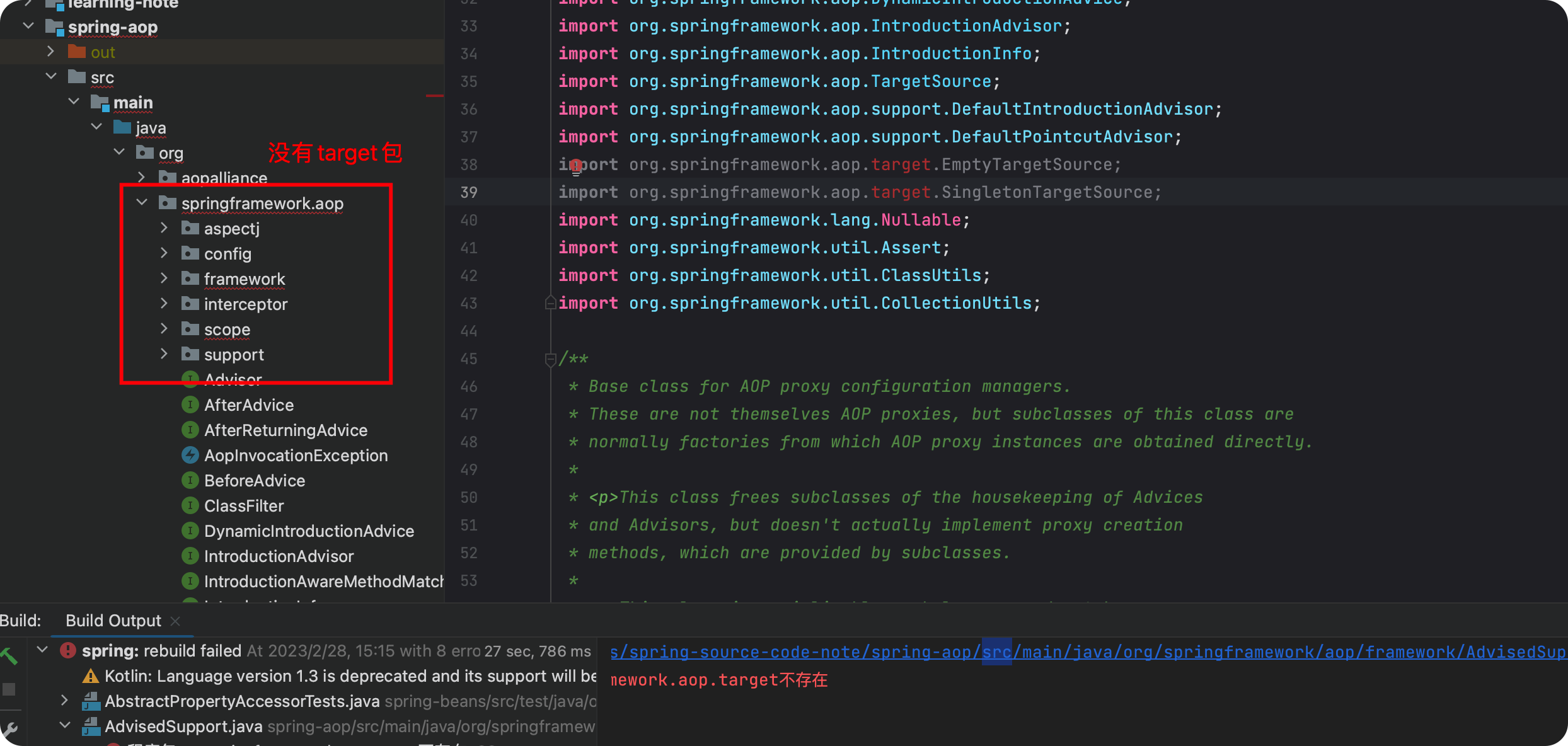This screenshot has width=1568, height=746.
Task: Expand the config package chevron
Action: pos(164,253)
